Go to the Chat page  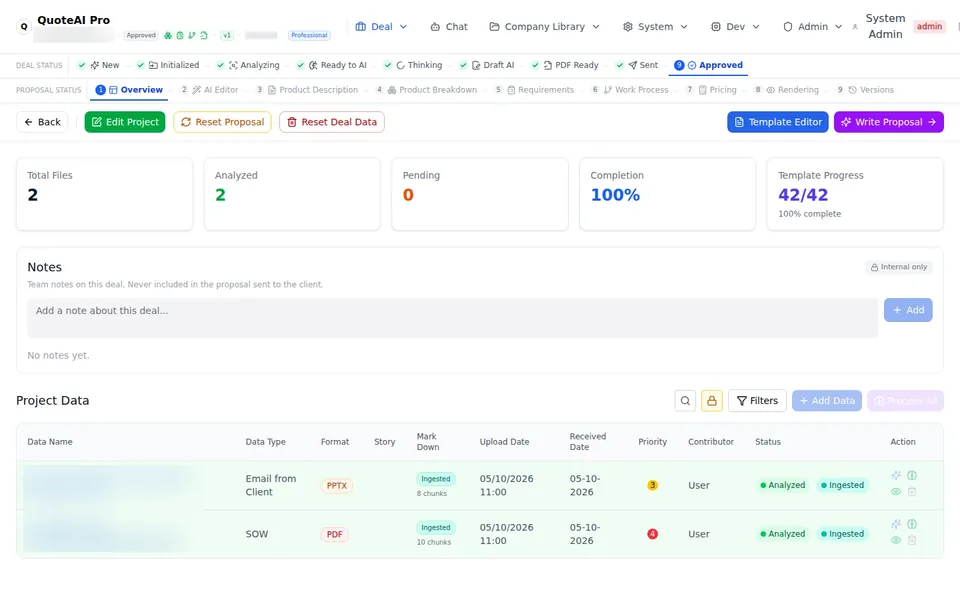pos(449,27)
